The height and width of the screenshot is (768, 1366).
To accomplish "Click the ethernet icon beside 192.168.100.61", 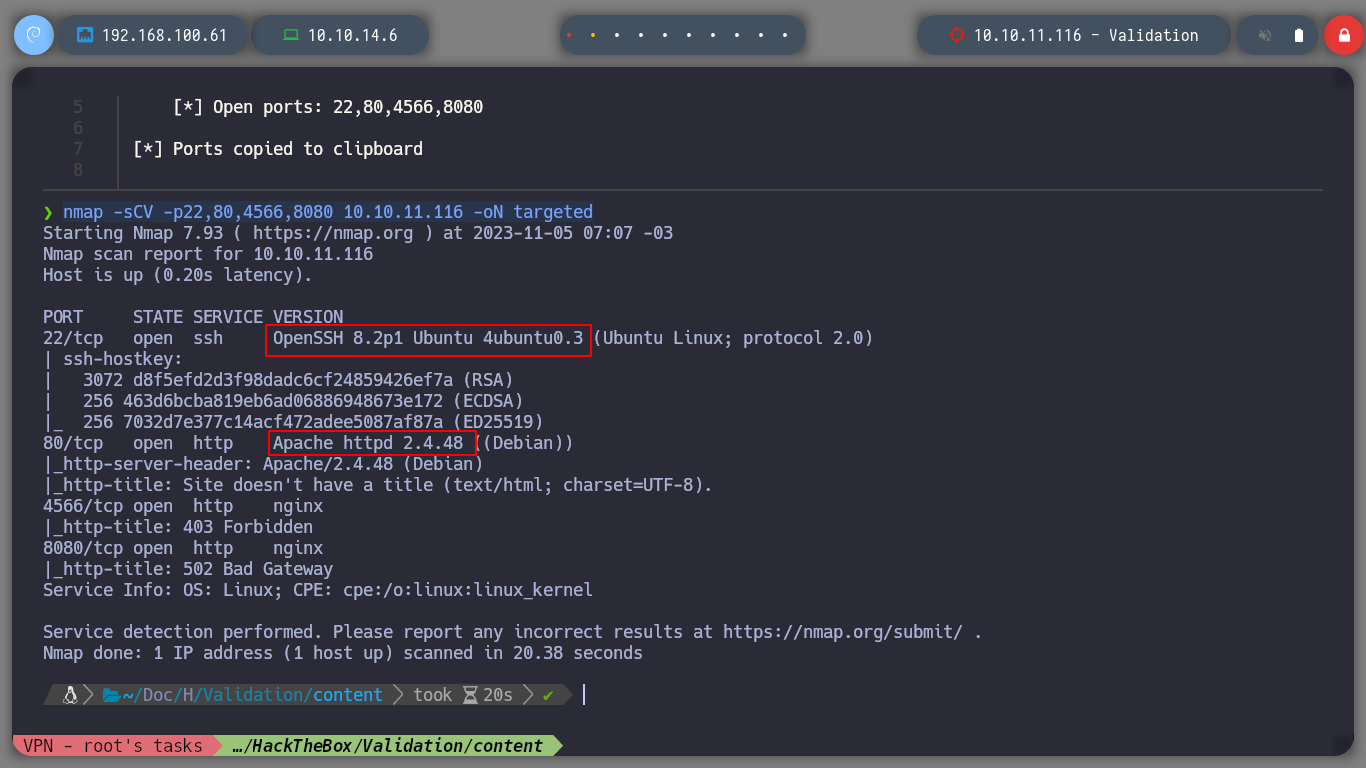I will [x=85, y=35].
